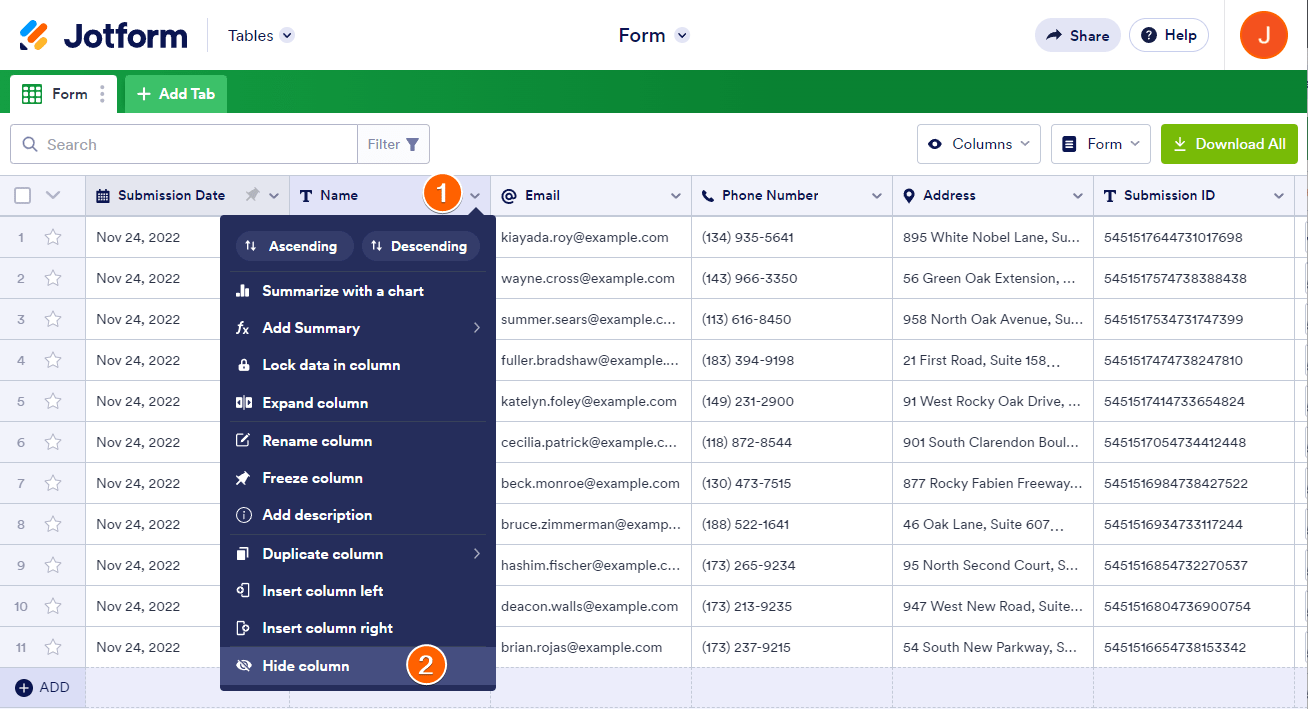This screenshot has height=709, width=1308.
Task: Open the Address column menu chevron
Action: coord(1078,196)
